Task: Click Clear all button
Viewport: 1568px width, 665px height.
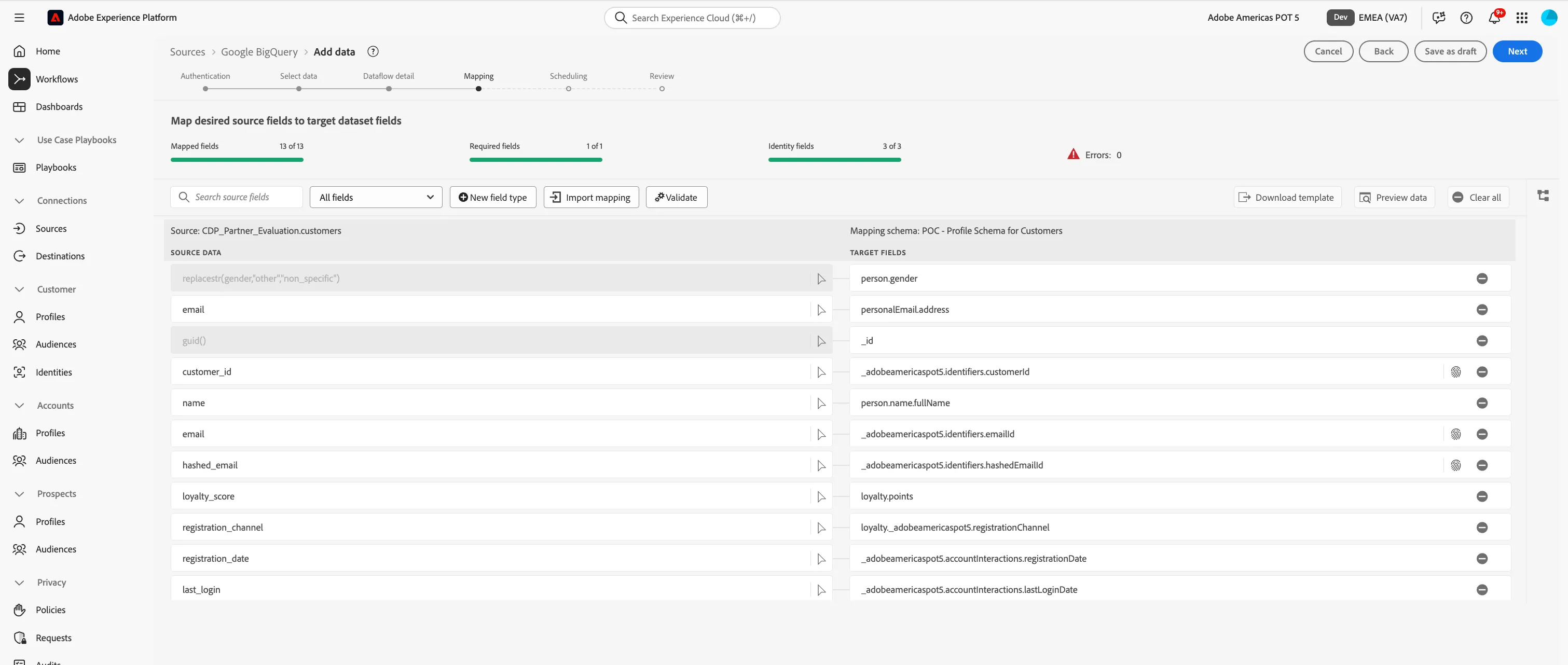Action: pyautogui.click(x=1477, y=197)
